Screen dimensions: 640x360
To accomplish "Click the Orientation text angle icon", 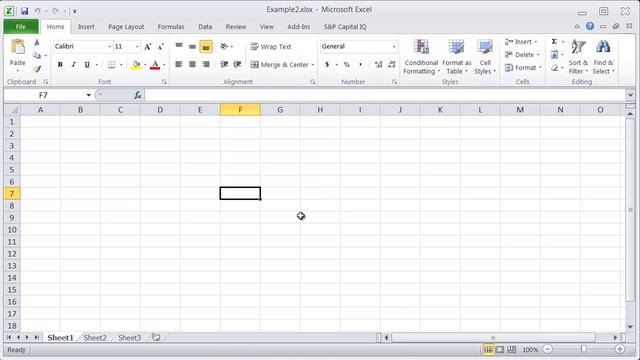I will tap(224, 47).
